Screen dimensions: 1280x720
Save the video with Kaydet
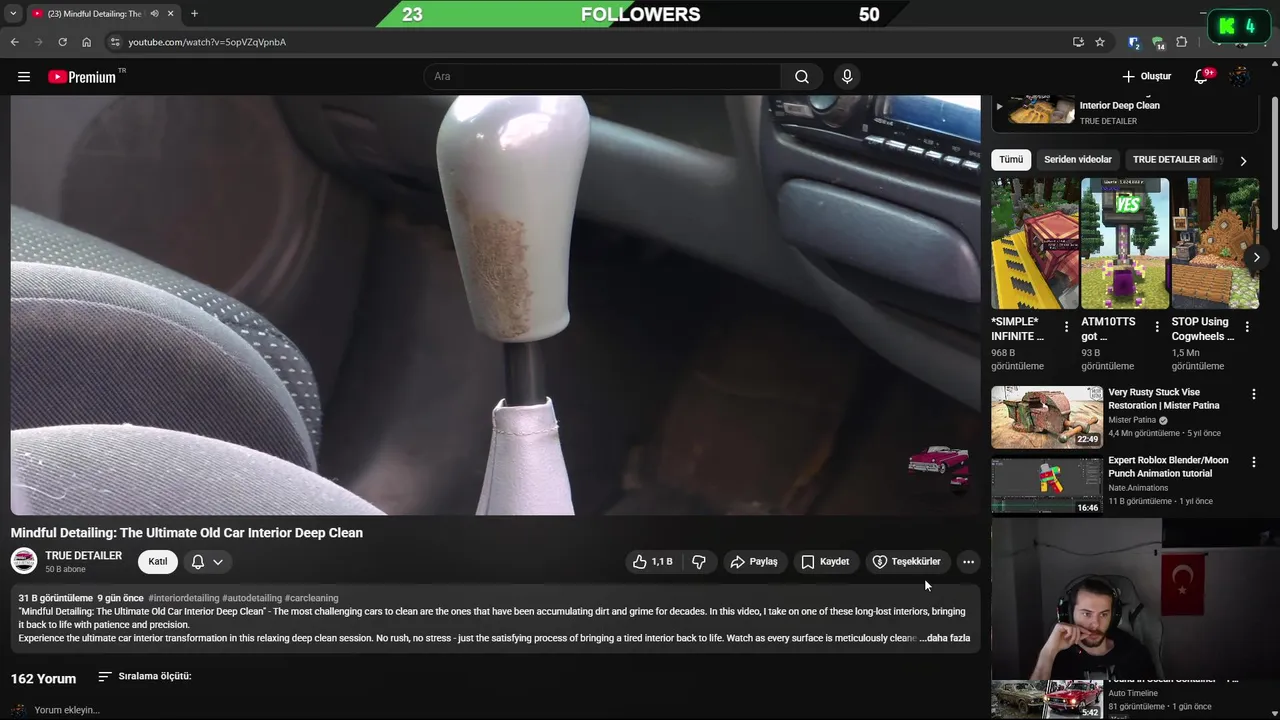click(826, 562)
